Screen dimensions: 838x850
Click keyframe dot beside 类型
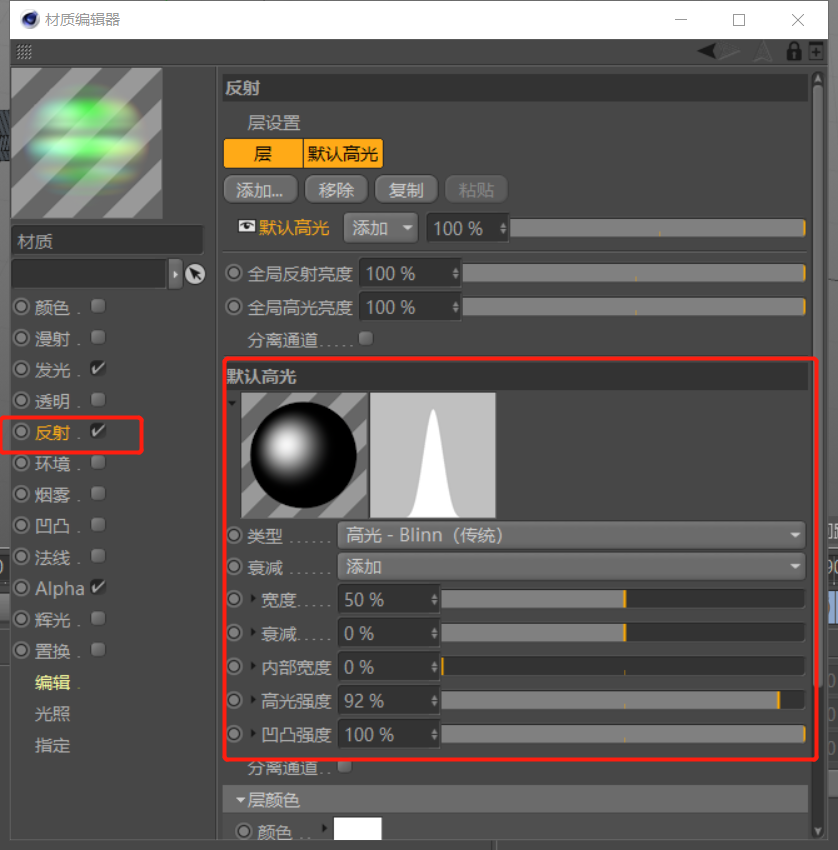[234, 535]
